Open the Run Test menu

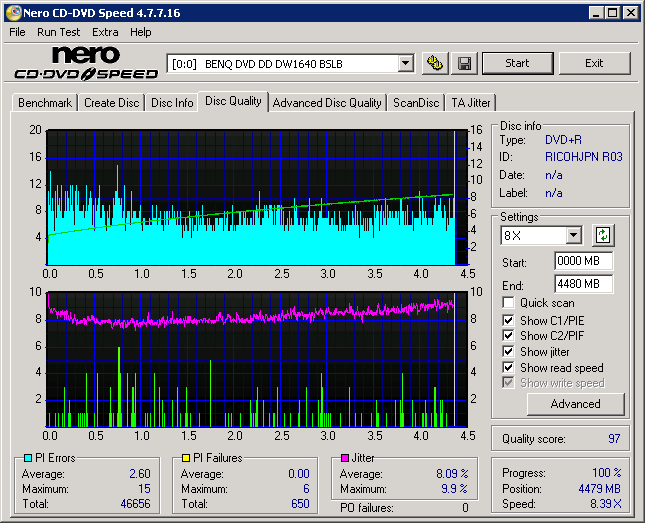[59, 32]
